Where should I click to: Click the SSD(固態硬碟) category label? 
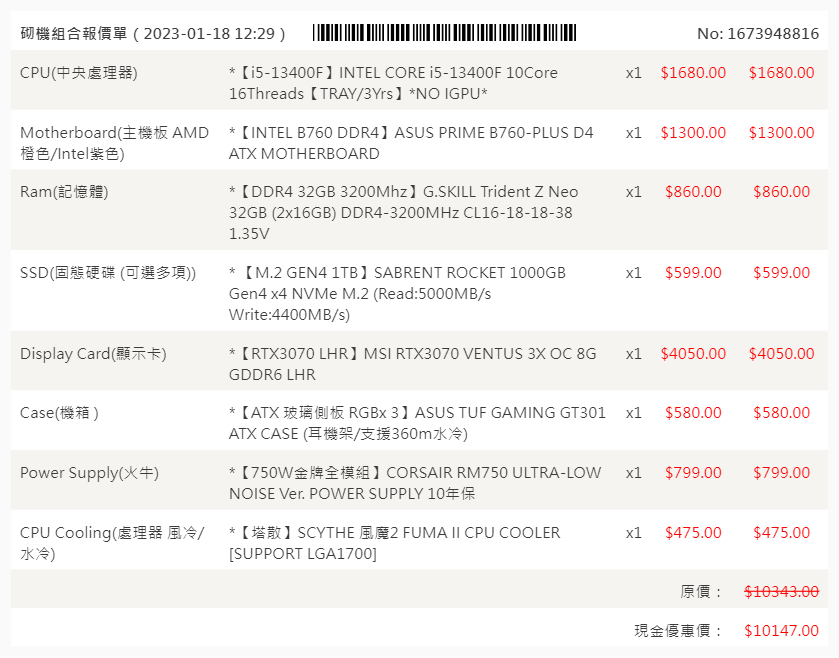[x=108, y=273]
